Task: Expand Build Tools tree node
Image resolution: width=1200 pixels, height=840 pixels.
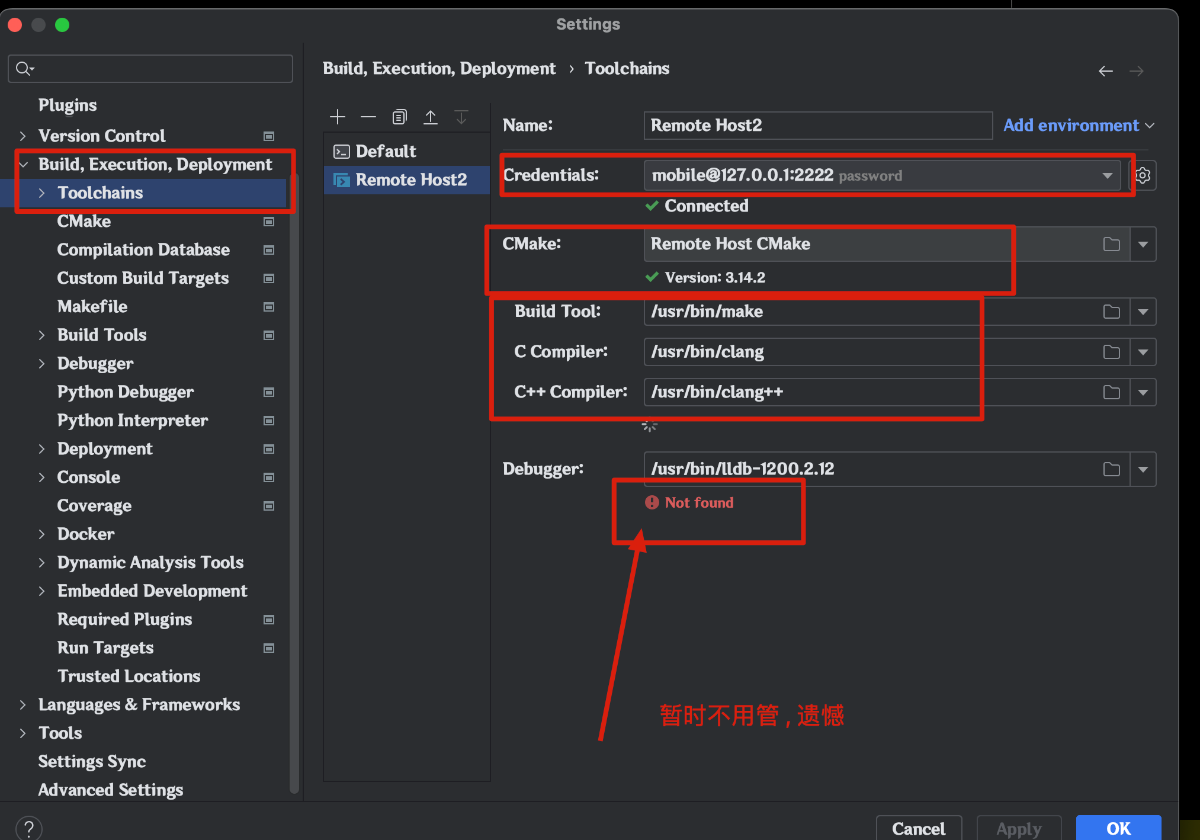Action: click(42, 336)
